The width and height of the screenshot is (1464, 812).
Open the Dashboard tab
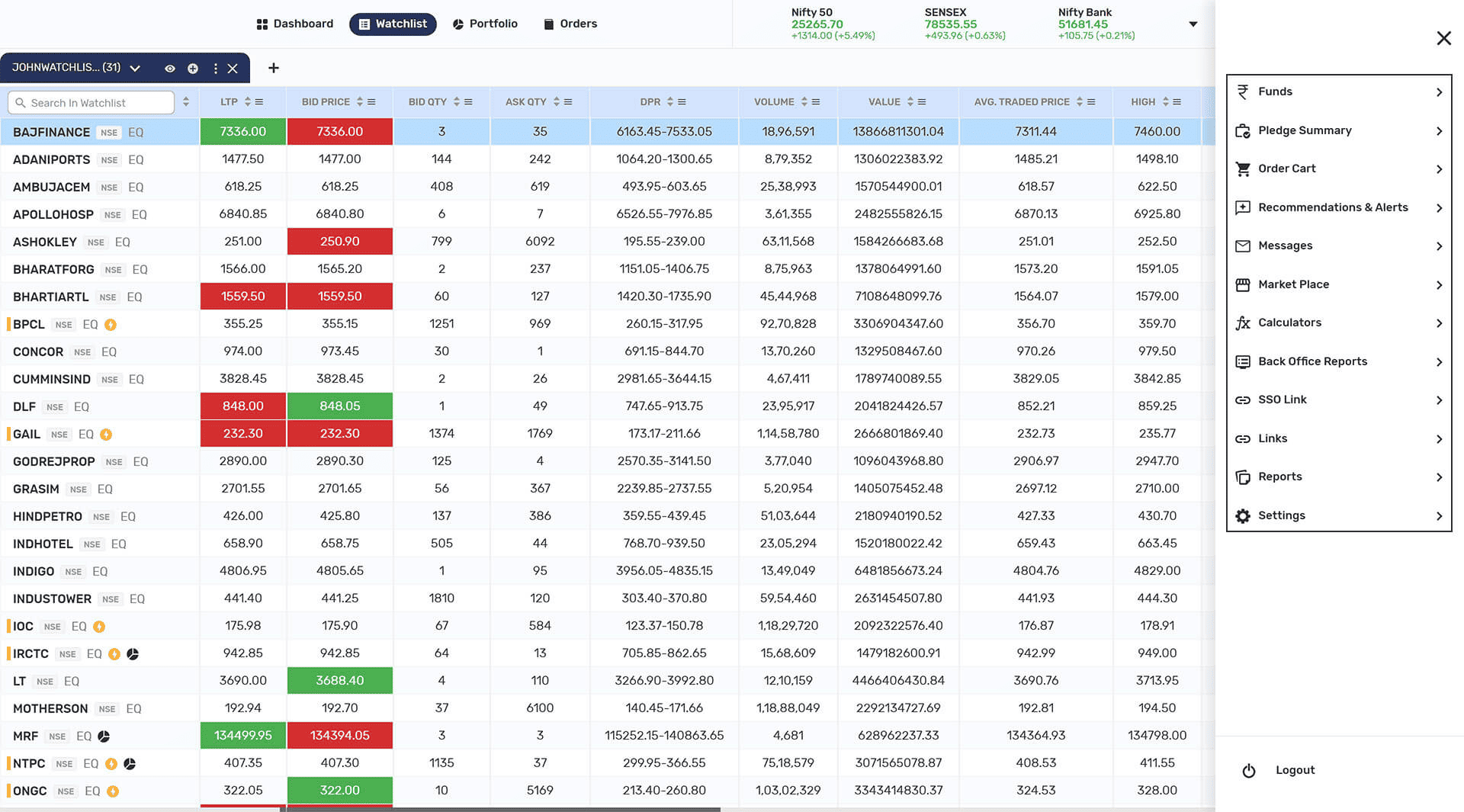295,24
